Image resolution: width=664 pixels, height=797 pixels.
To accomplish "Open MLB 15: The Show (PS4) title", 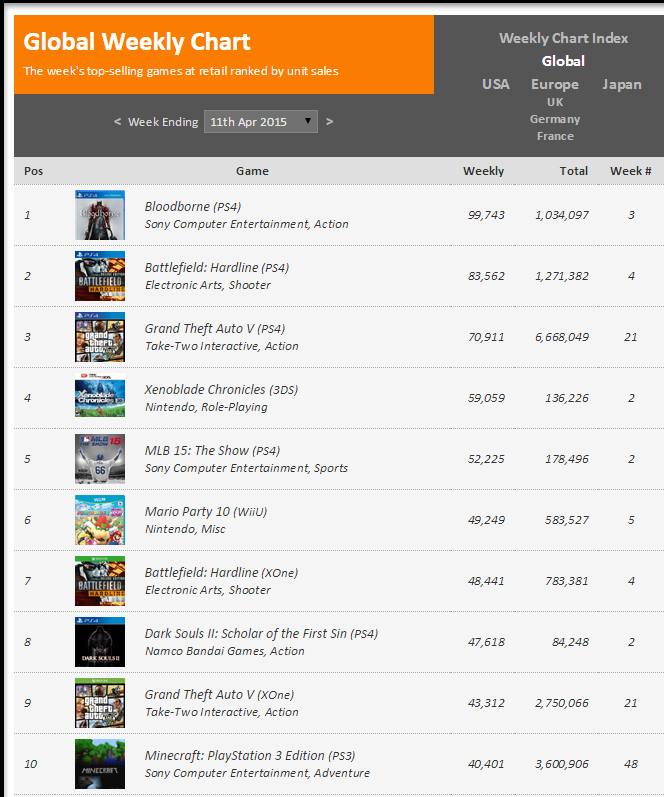I will point(212,451).
